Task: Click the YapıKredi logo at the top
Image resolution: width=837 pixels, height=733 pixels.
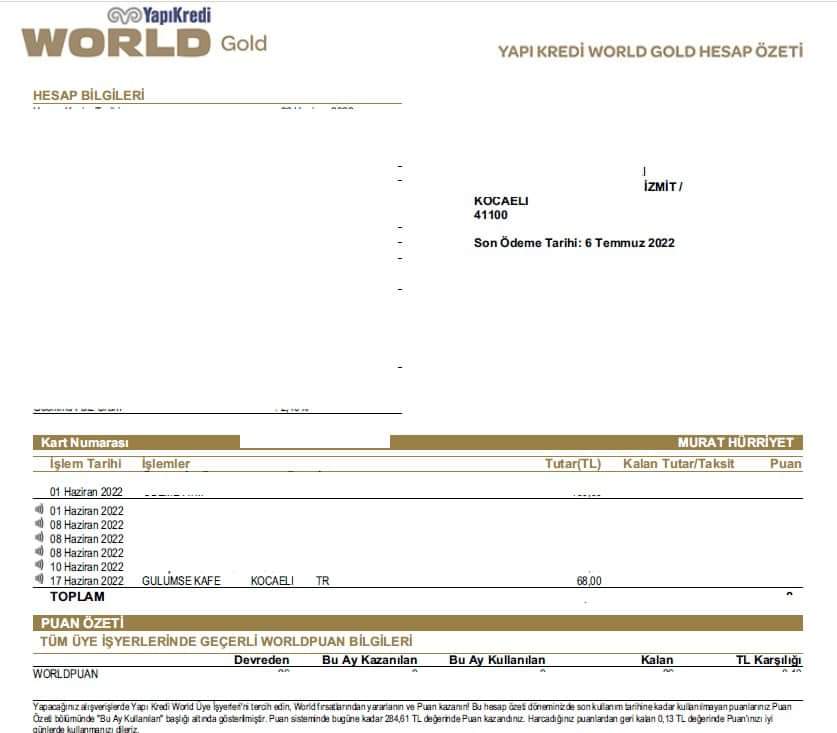Action: (159, 15)
